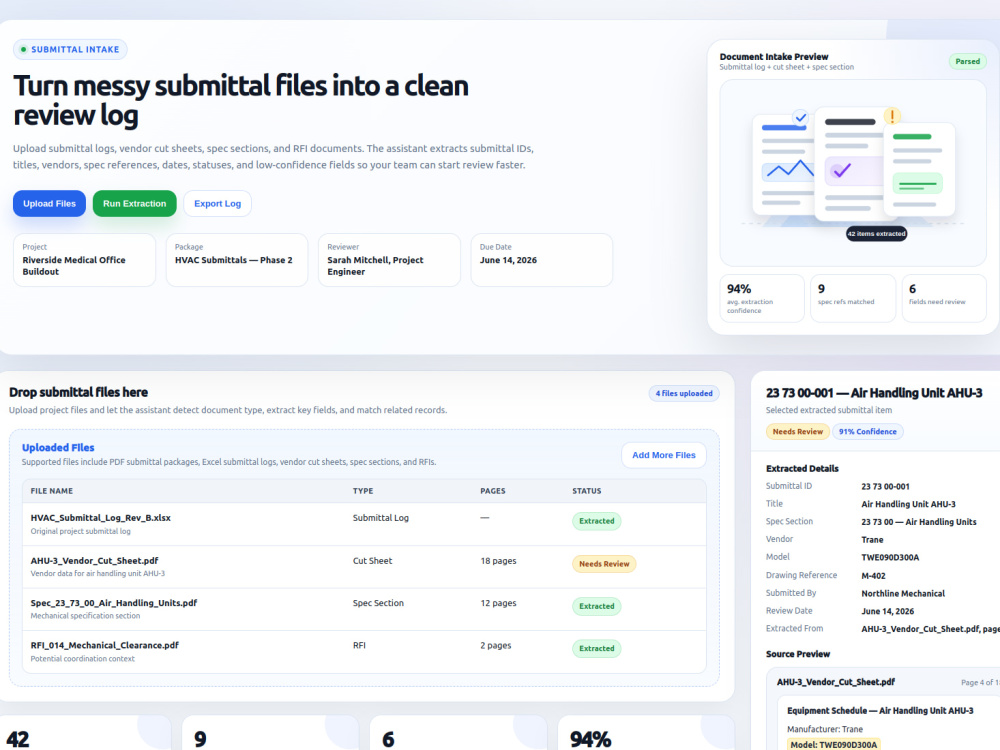Click the 42 items extracted label

point(876,233)
